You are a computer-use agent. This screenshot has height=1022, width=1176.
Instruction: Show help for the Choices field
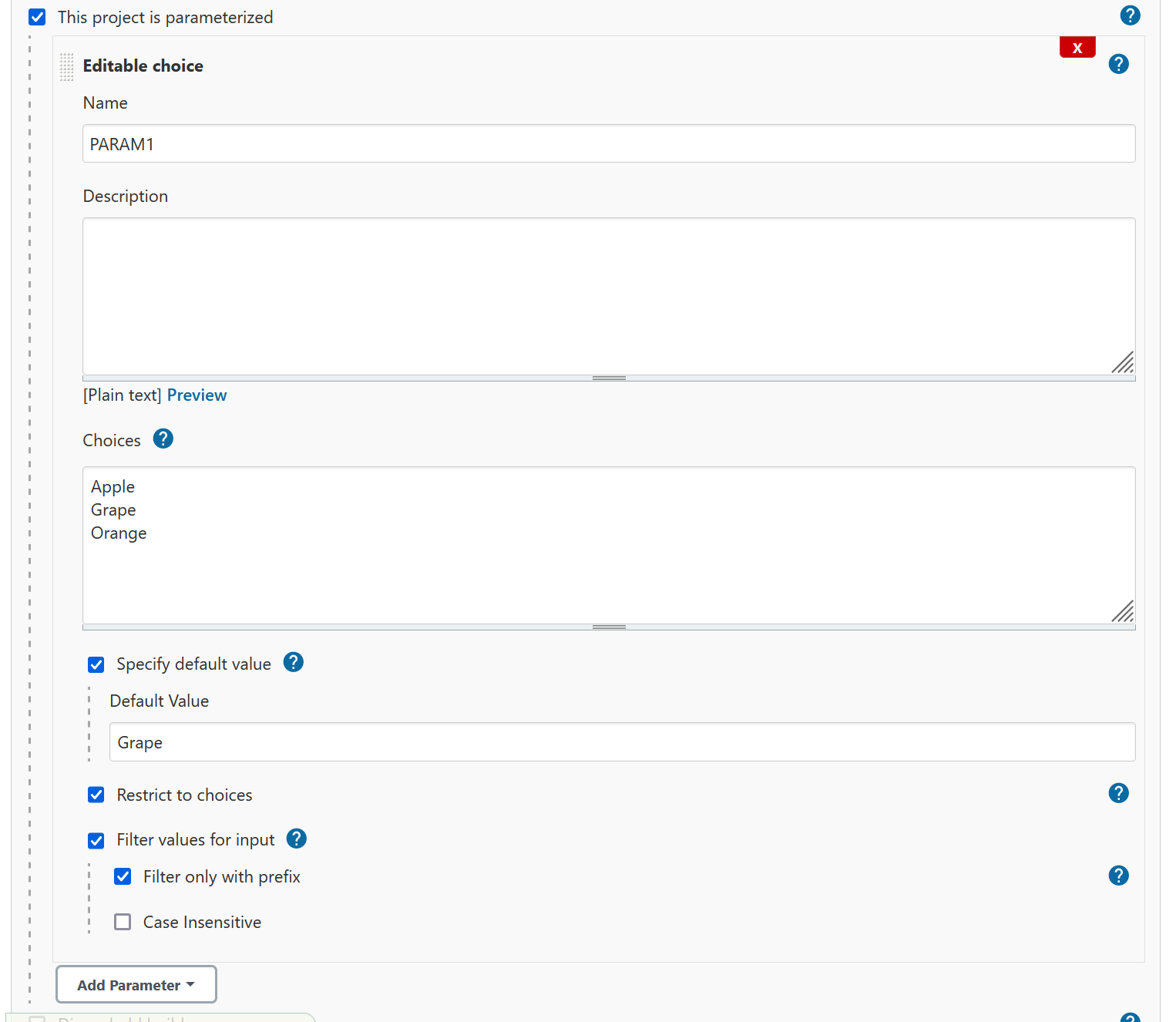163,439
